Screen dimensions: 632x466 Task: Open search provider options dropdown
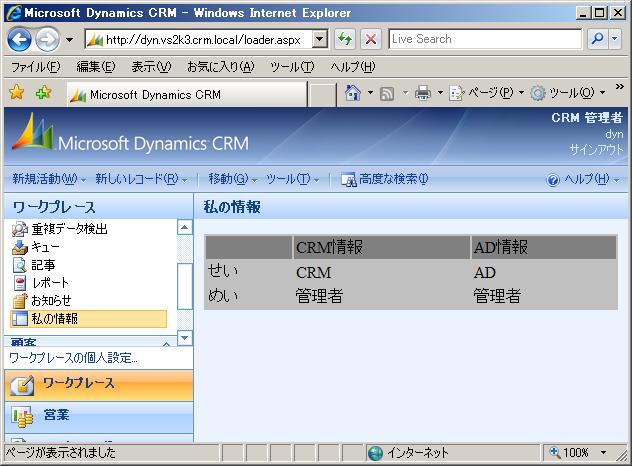(615, 39)
